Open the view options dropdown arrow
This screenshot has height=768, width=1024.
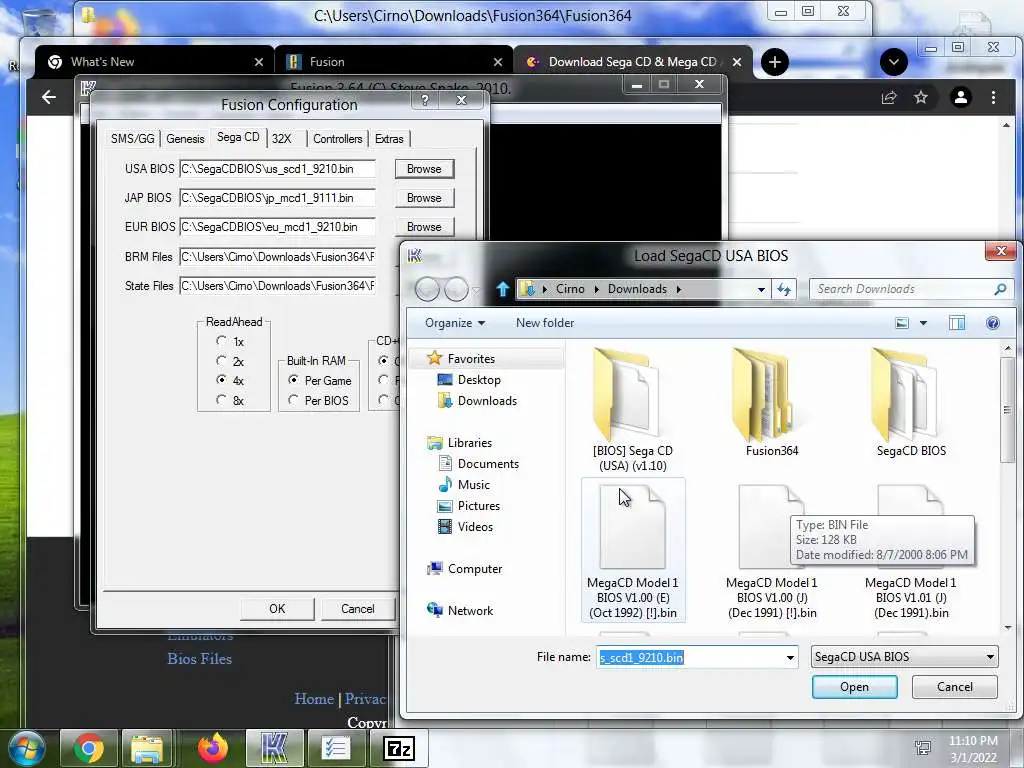(x=923, y=323)
